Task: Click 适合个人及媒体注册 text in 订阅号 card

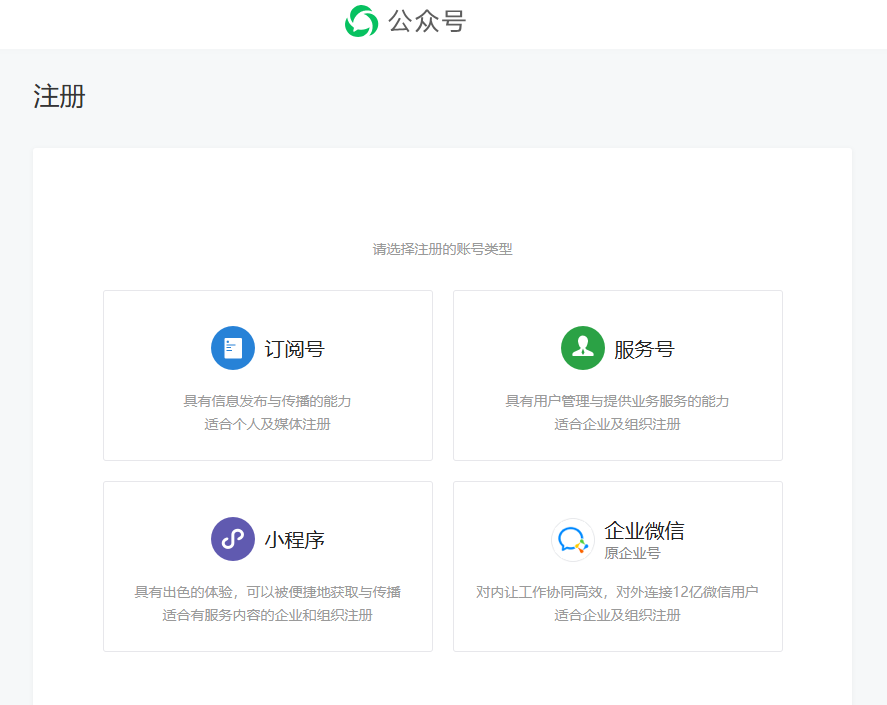Action: point(267,424)
